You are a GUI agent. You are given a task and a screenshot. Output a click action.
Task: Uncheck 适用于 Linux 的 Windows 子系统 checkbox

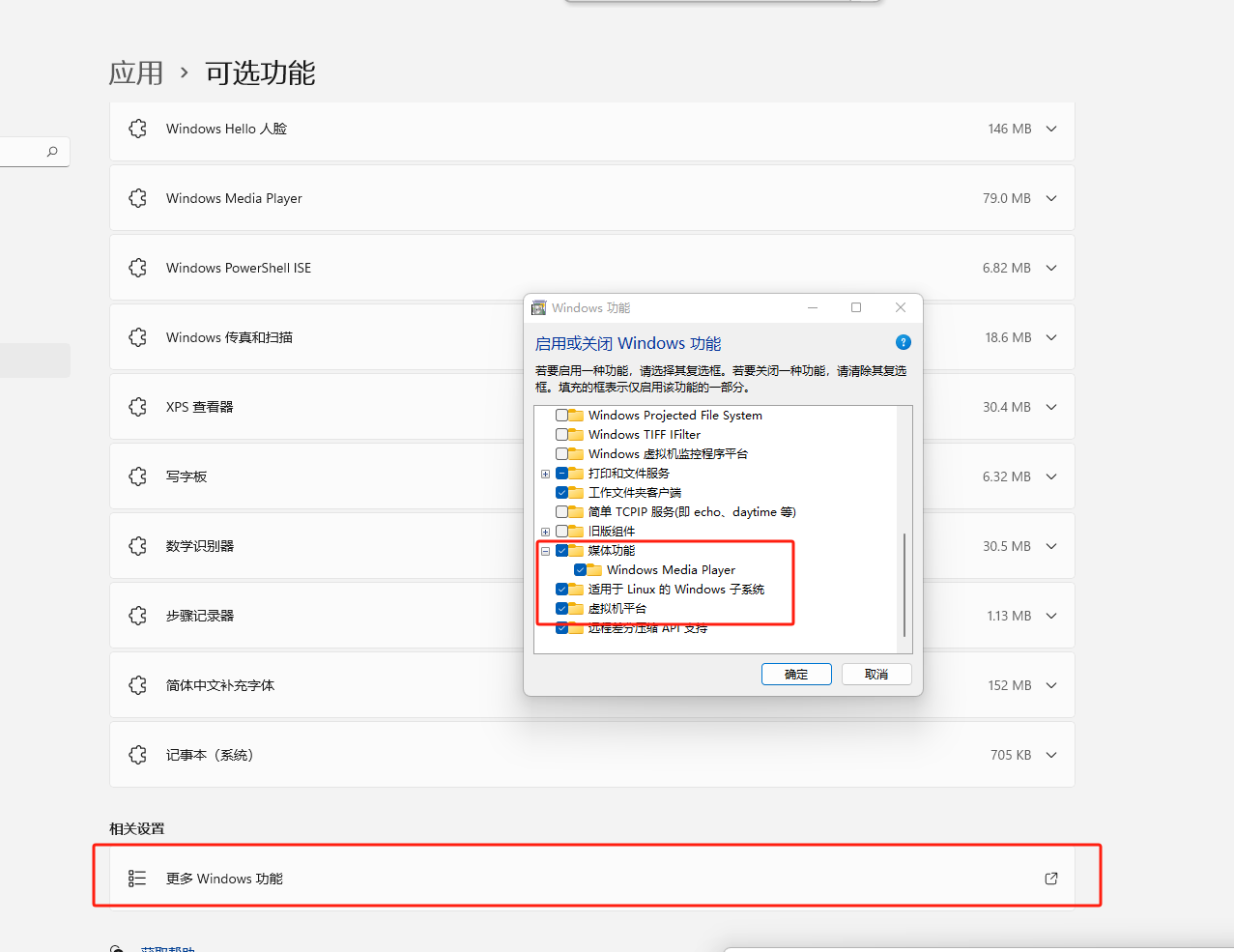(561, 589)
